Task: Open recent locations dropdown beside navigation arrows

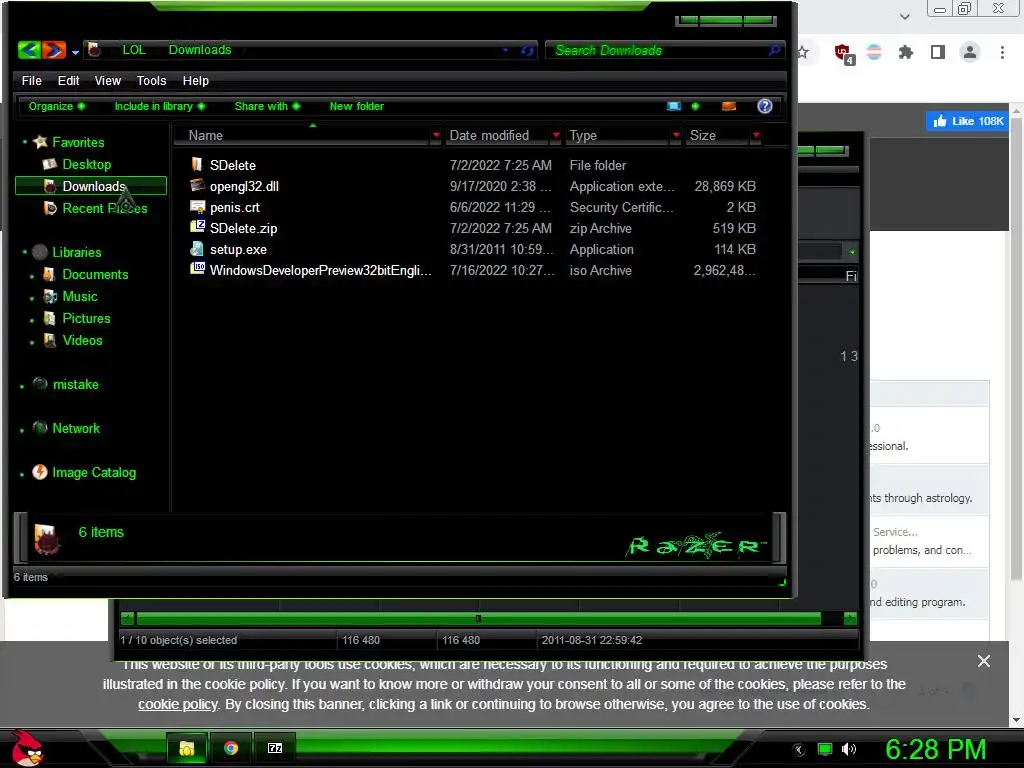Action: click(x=75, y=52)
